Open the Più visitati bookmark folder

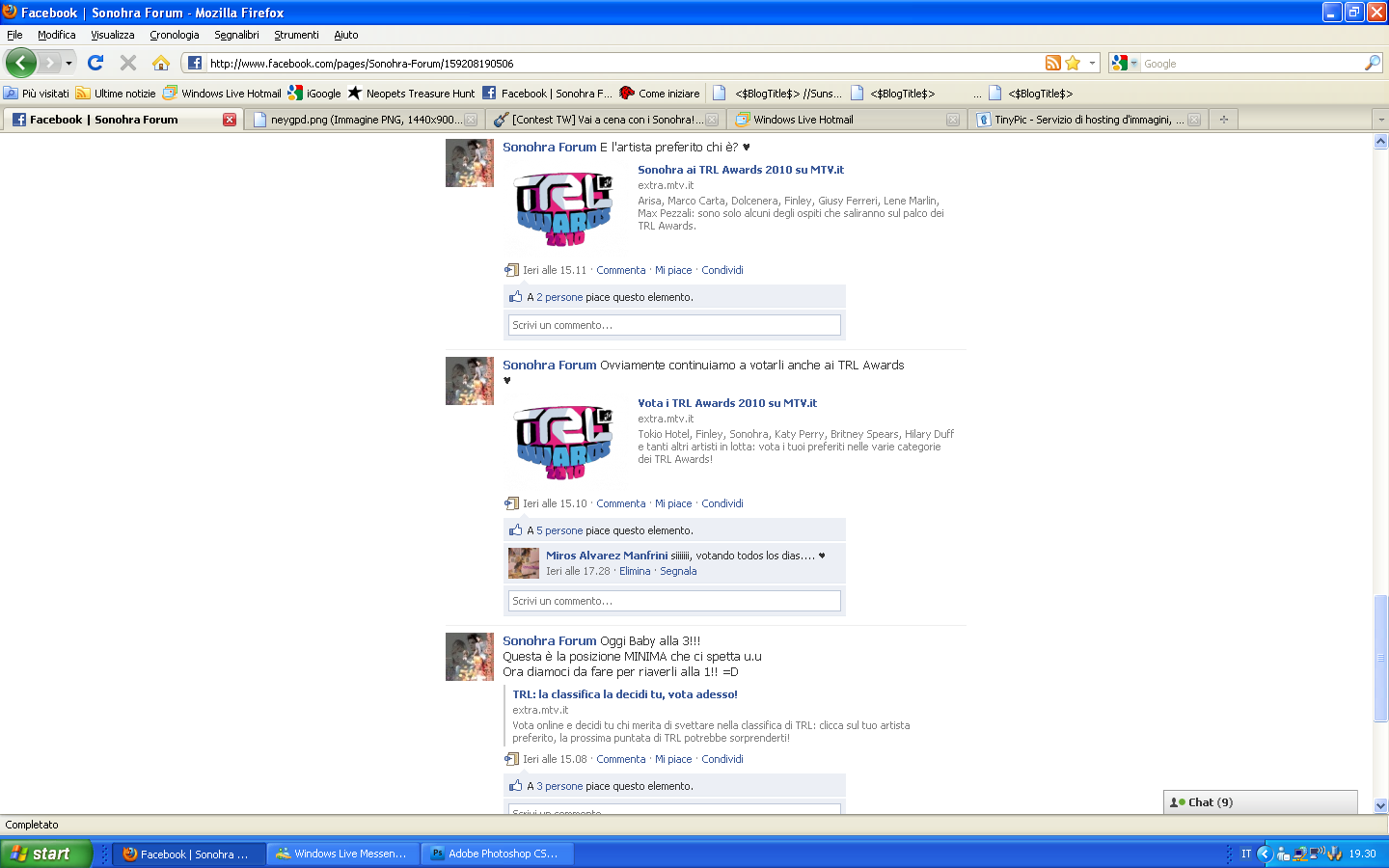coord(37,94)
